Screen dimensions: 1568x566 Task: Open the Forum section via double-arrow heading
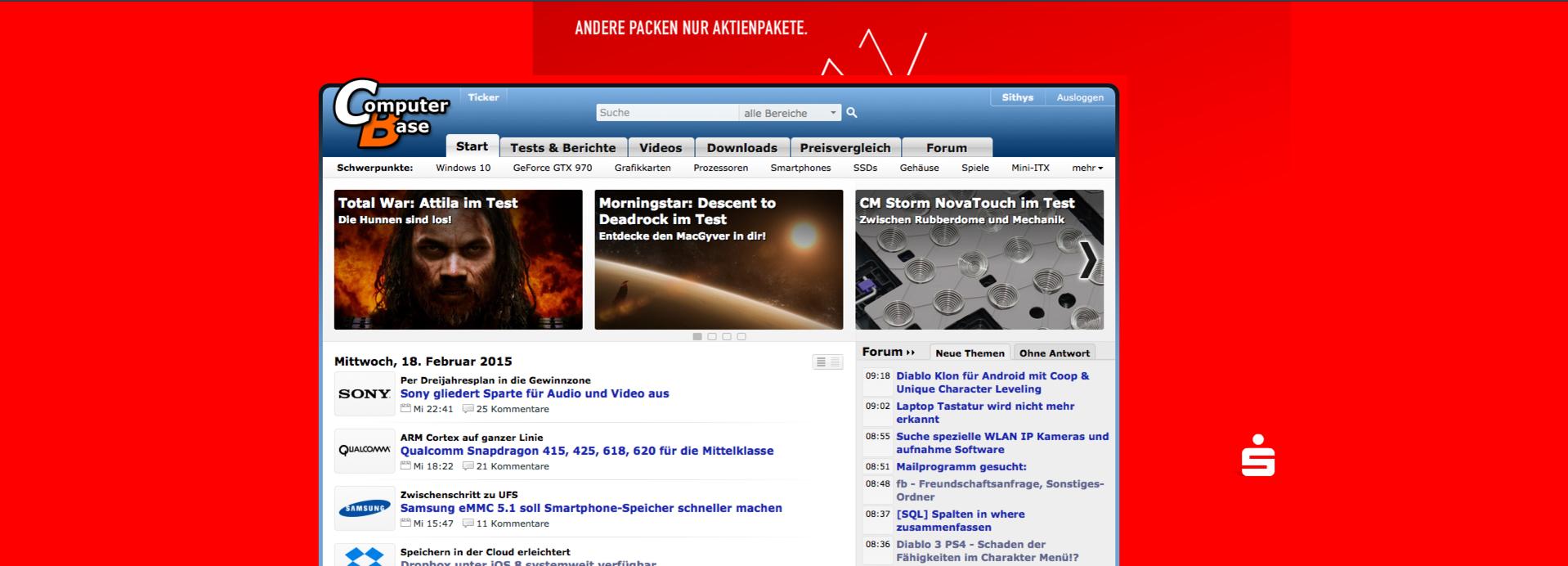tap(889, 352)
